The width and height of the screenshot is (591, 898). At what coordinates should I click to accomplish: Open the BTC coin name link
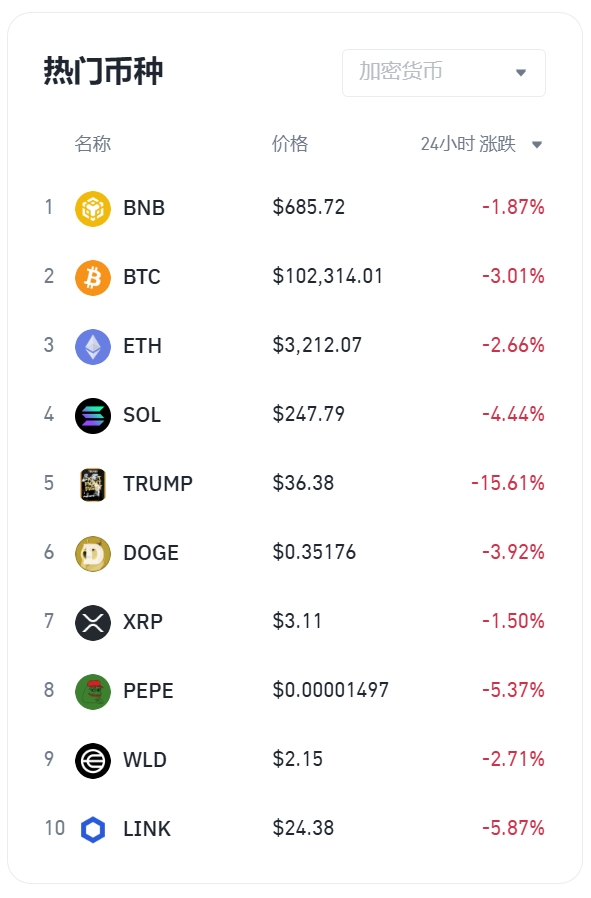(142, 277)
